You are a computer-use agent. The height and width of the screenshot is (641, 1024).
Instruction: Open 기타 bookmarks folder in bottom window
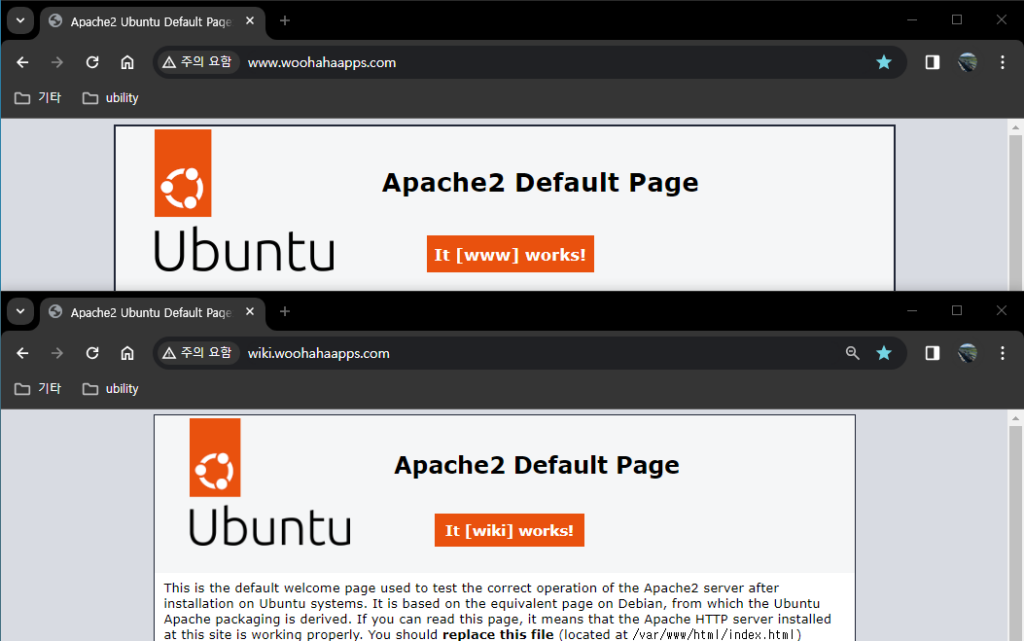click(38, 389)
